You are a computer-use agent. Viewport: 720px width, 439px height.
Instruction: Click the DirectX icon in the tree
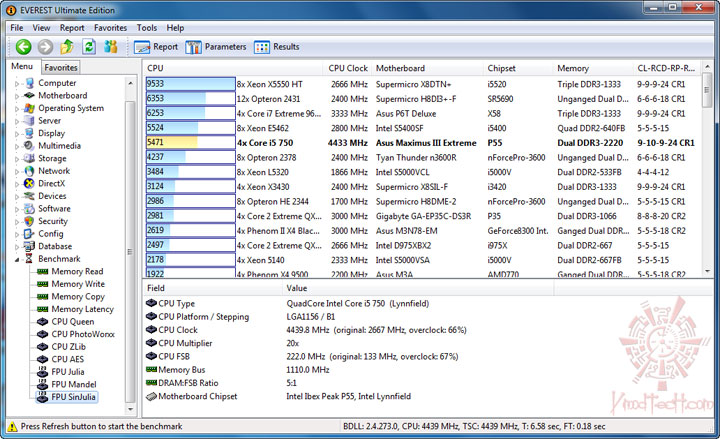(30, 183)
